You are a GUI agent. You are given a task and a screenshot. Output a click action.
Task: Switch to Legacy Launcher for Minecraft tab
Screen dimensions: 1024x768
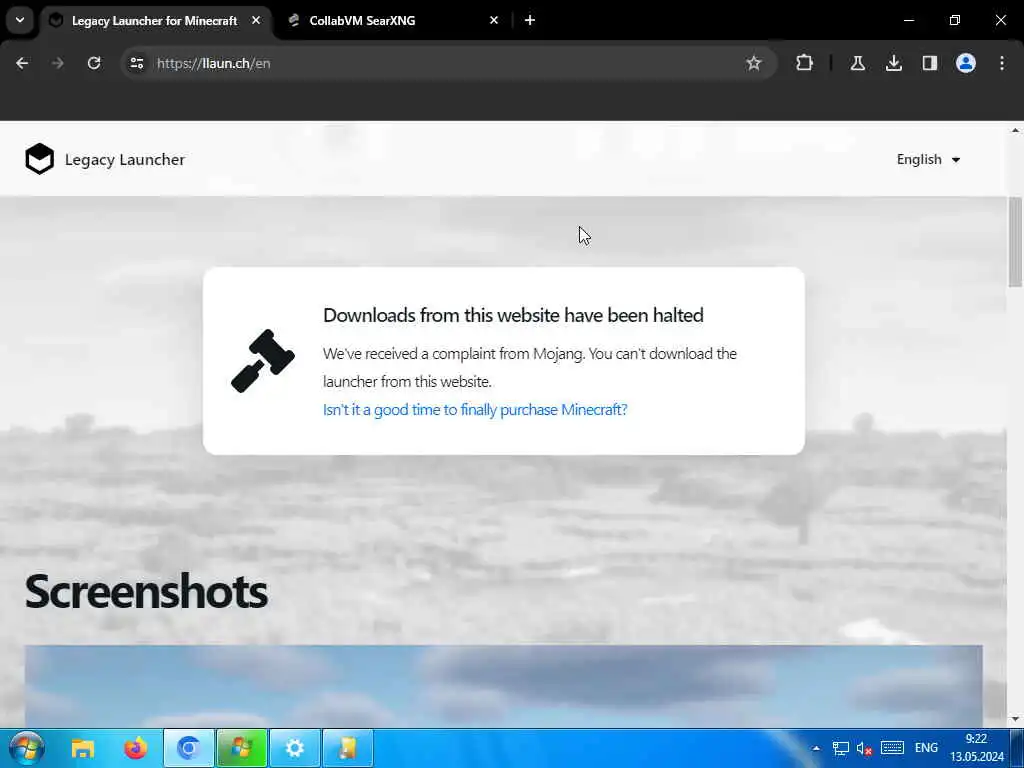pyautogui.click(x=155, y=21)
